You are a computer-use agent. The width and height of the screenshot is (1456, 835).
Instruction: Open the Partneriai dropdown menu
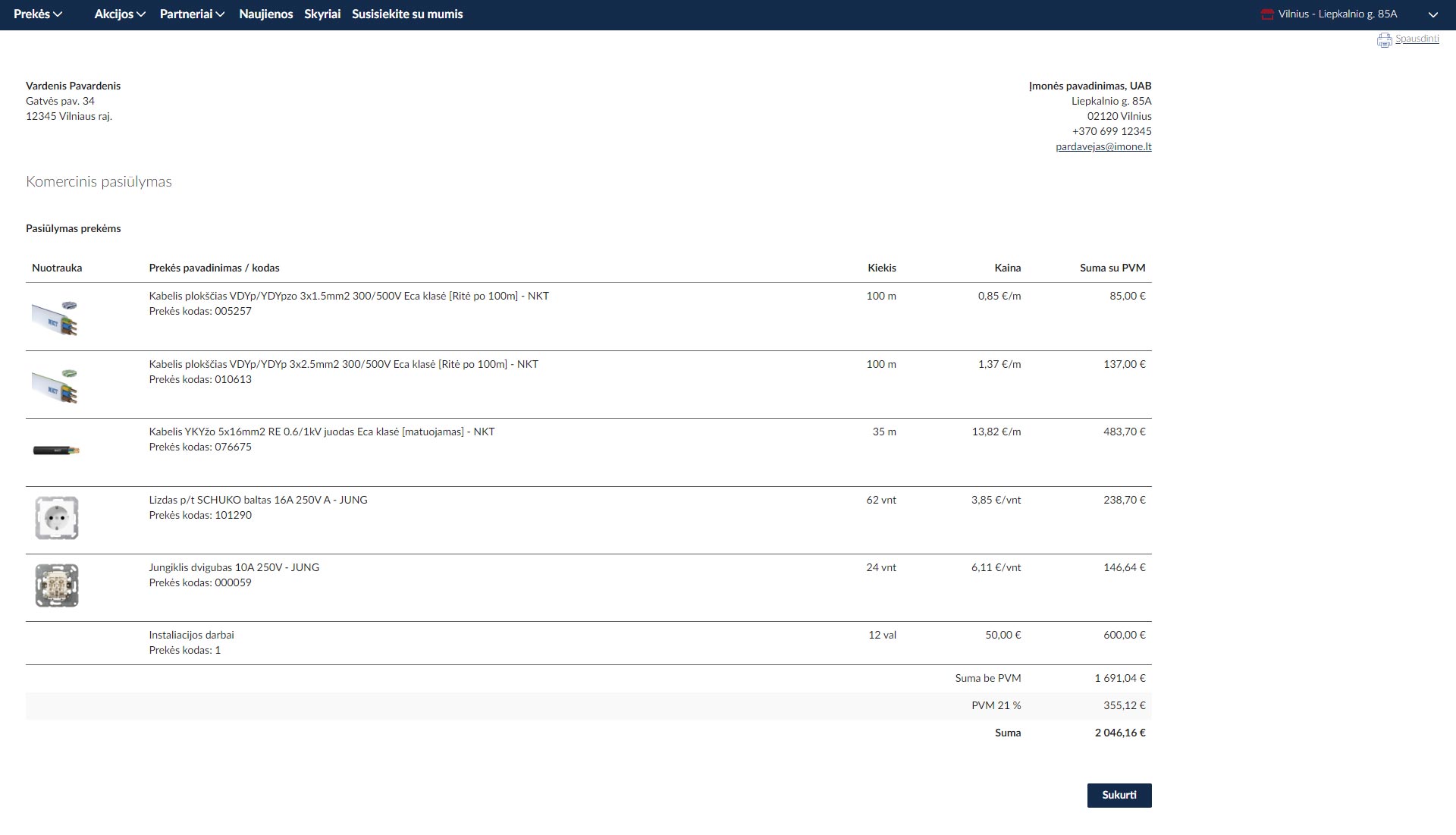[192, 14]
